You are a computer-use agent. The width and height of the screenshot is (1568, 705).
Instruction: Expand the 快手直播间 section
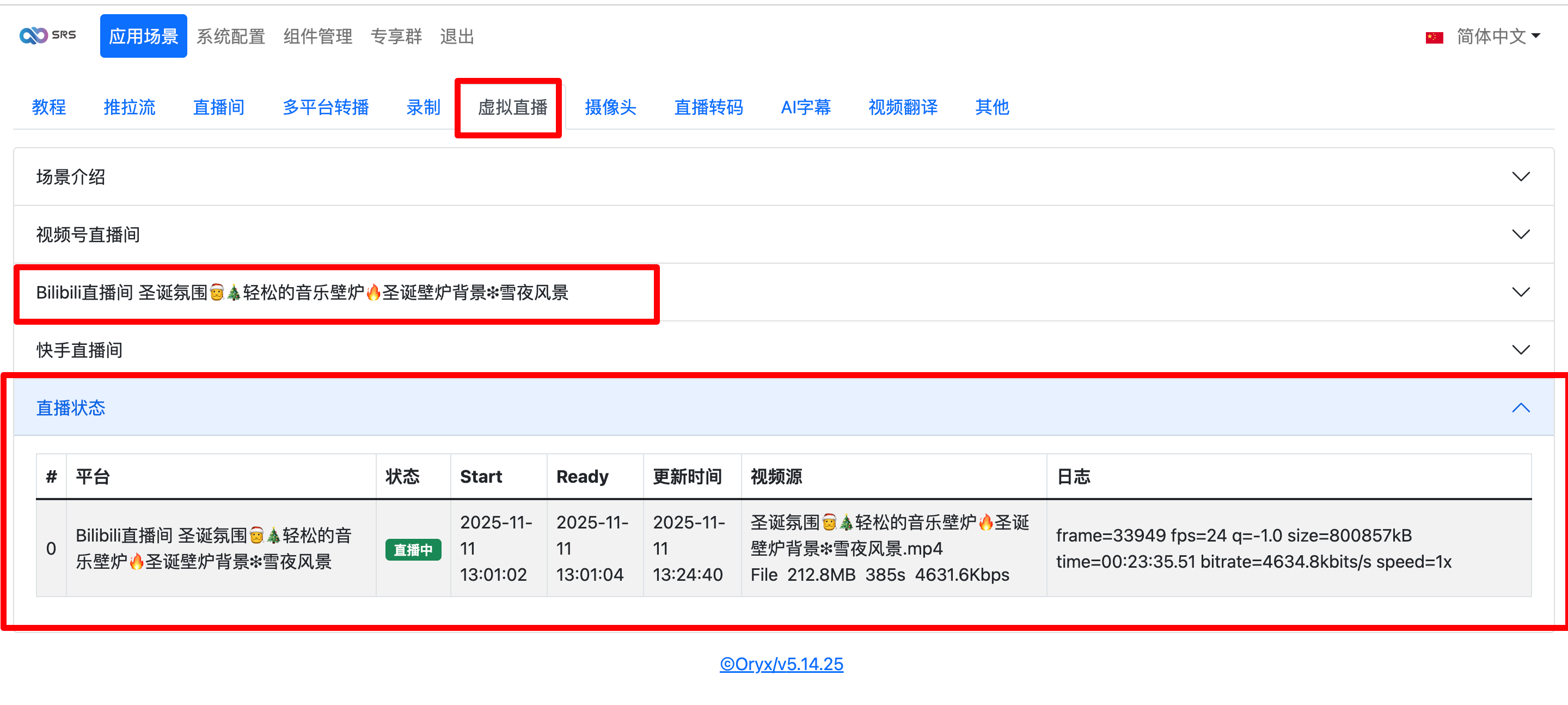pos(1520,350)
